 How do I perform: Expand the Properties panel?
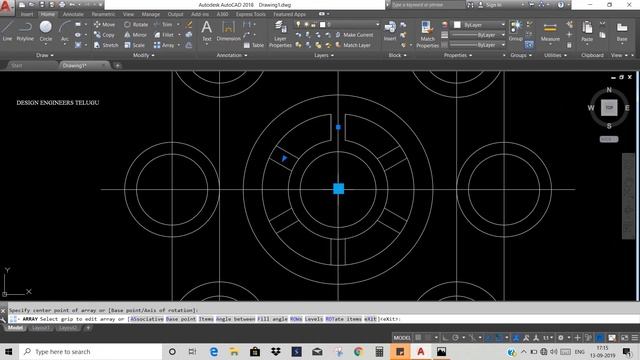(x=458, y=55)
